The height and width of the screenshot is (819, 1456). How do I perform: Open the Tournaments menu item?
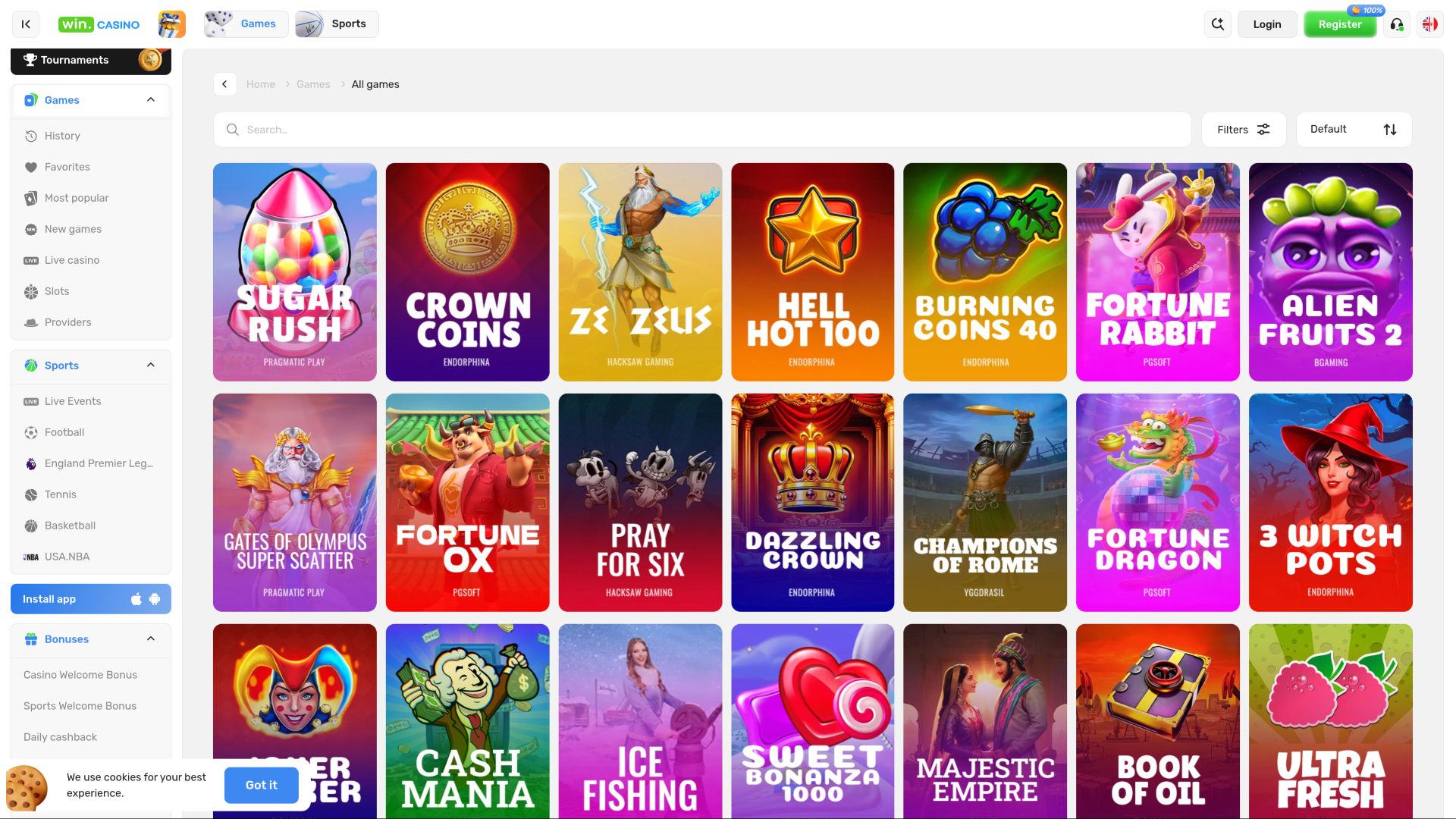click(91, 60)
